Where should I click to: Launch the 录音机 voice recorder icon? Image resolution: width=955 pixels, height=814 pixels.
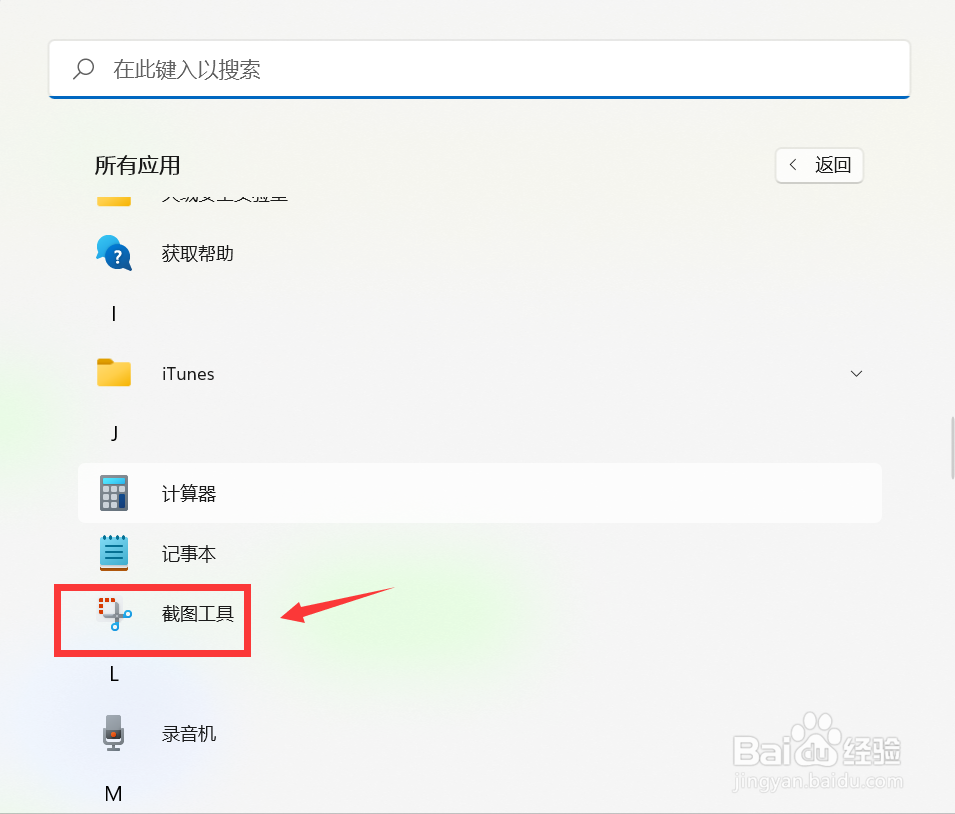point(113,733)
